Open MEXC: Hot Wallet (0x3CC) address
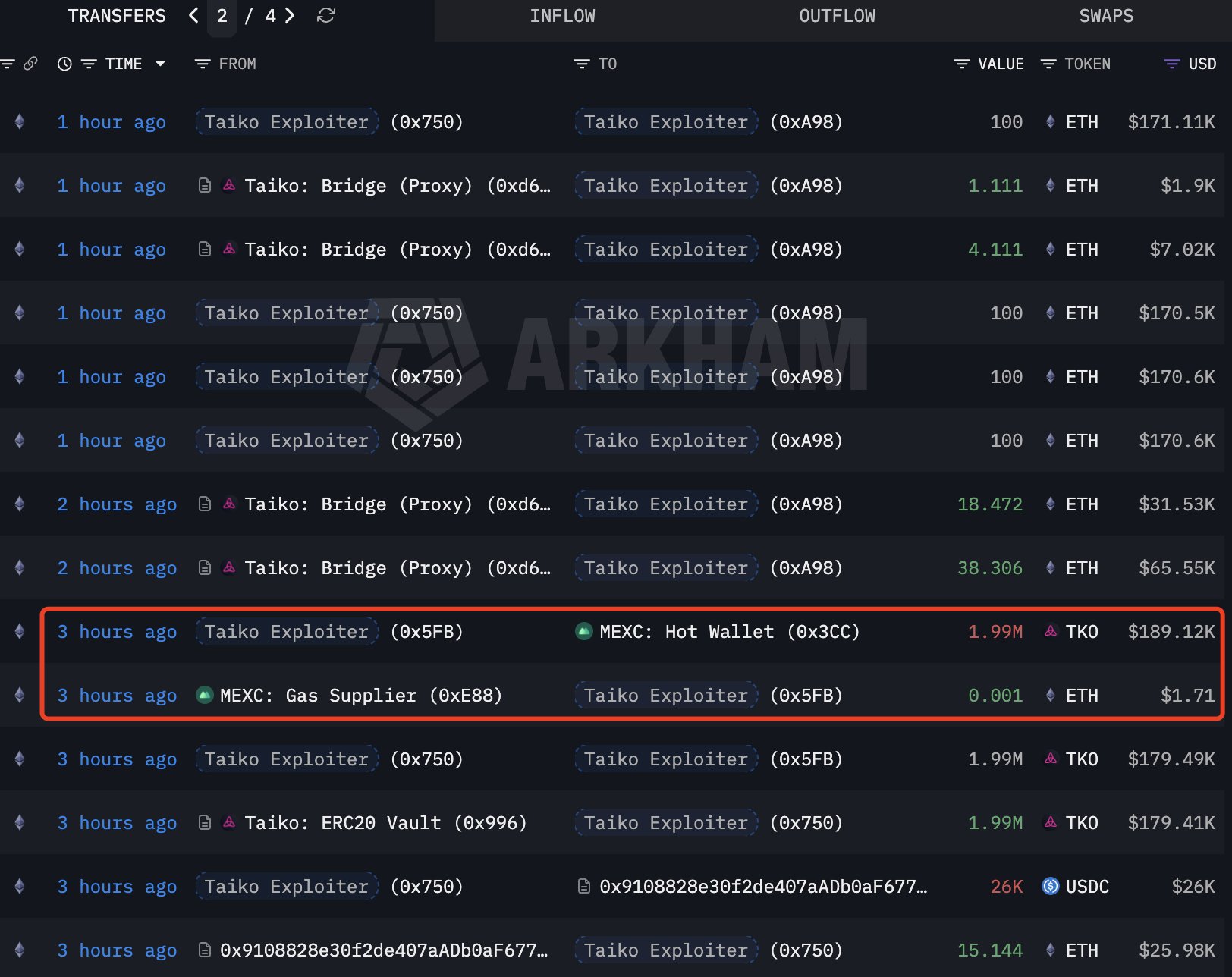This screenshot has width=1232, height=977. [x=729, y=632]
